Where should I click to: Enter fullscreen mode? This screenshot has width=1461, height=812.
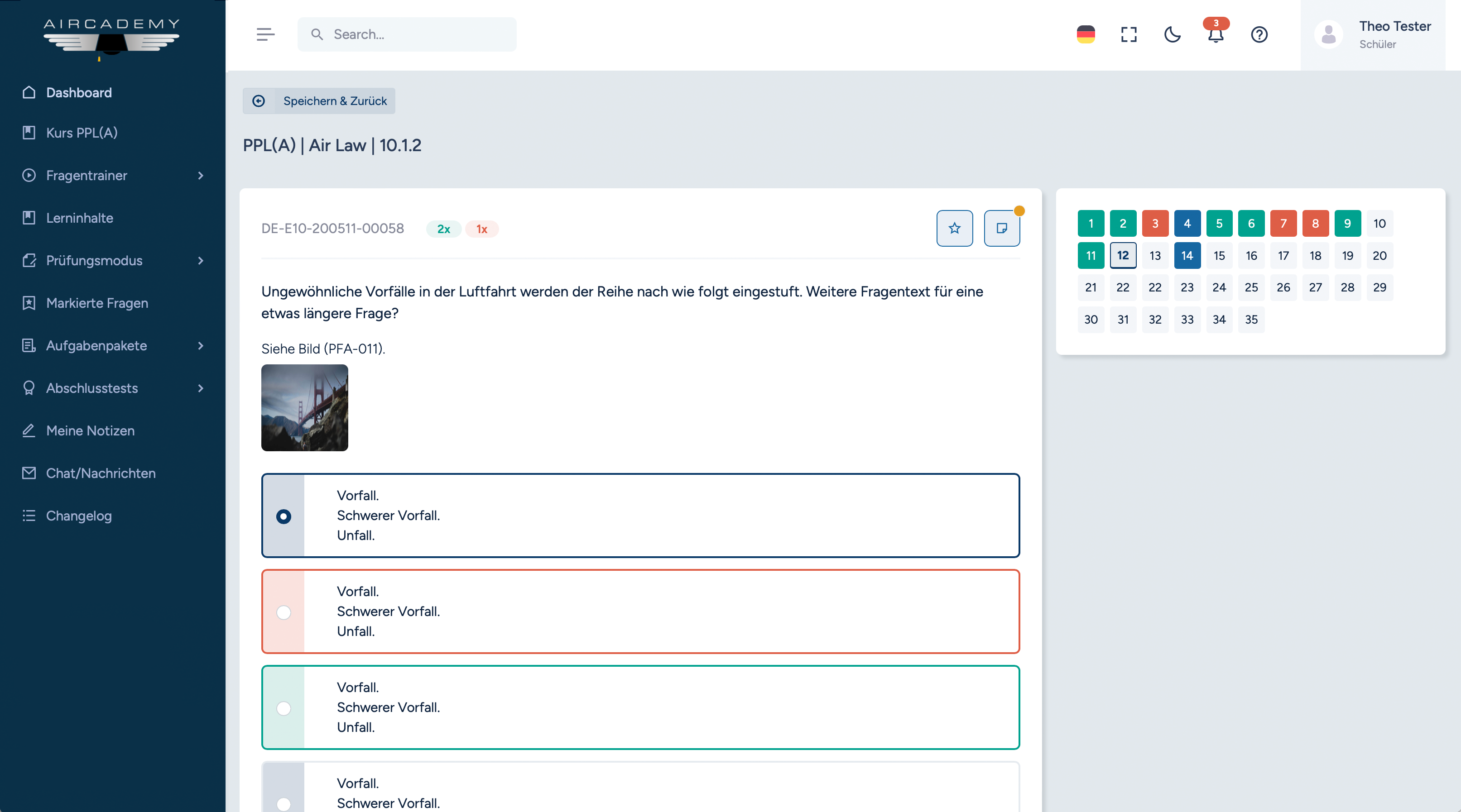(x=1129, y=34)
